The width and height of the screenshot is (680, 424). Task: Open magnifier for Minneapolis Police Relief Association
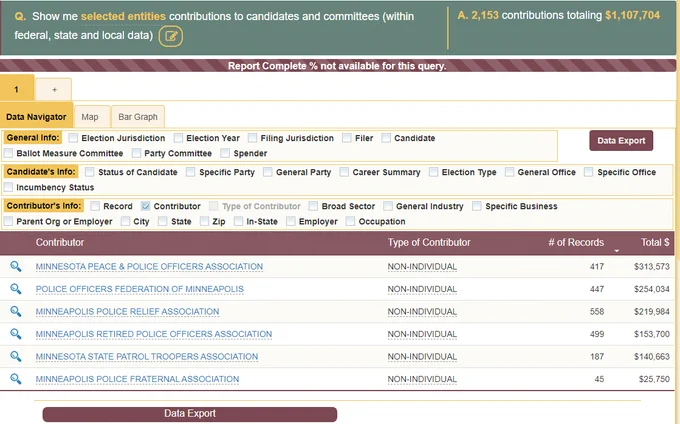(x=16, y=311)
